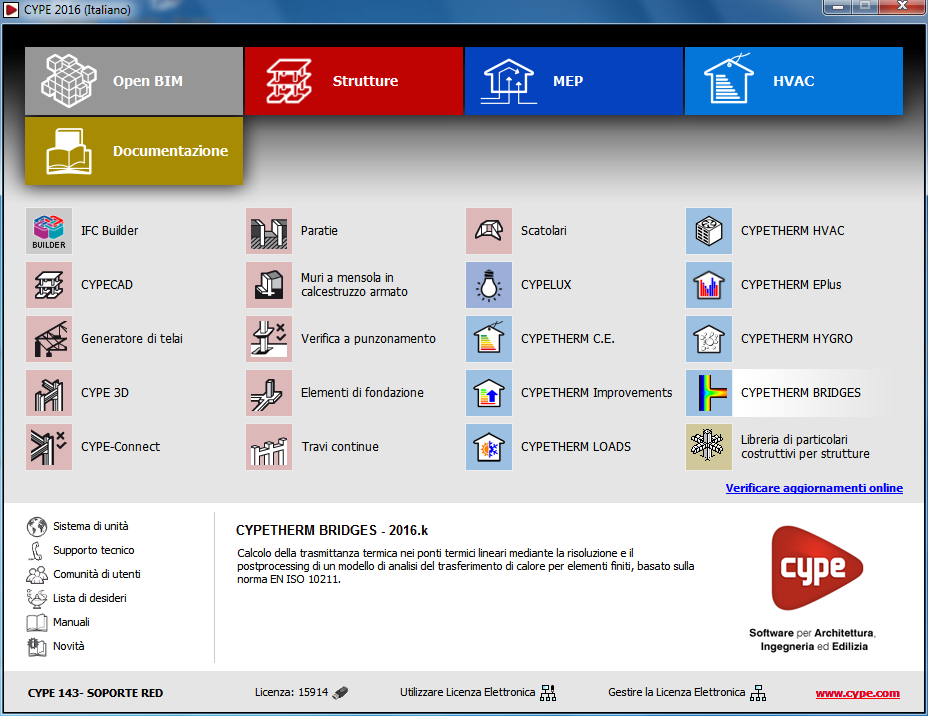Switch to the Open BIM category tab
Image resolution: width=928 pixels, height=716 pixels.
click(134, 81)
